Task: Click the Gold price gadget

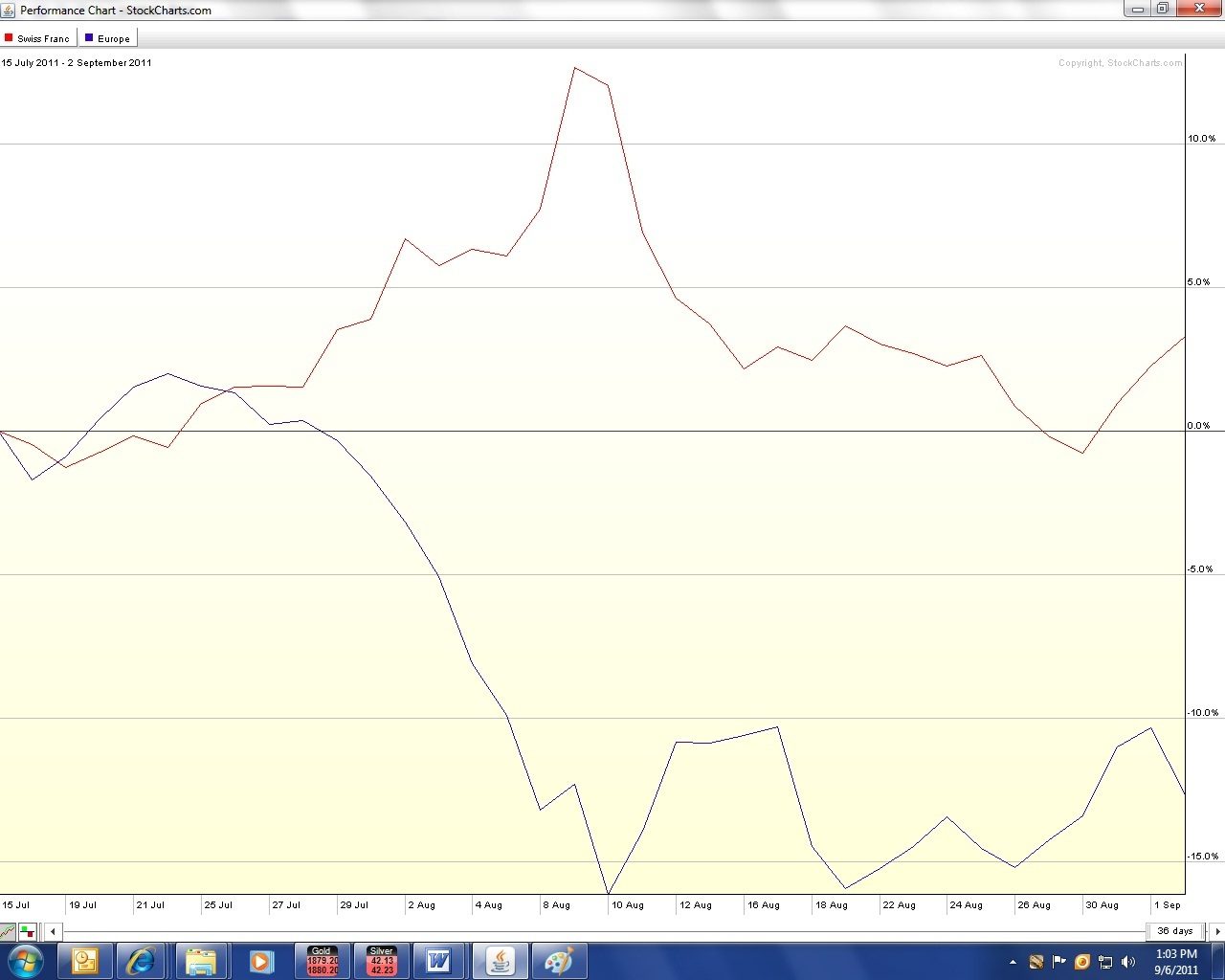Action: pos(322,961)
